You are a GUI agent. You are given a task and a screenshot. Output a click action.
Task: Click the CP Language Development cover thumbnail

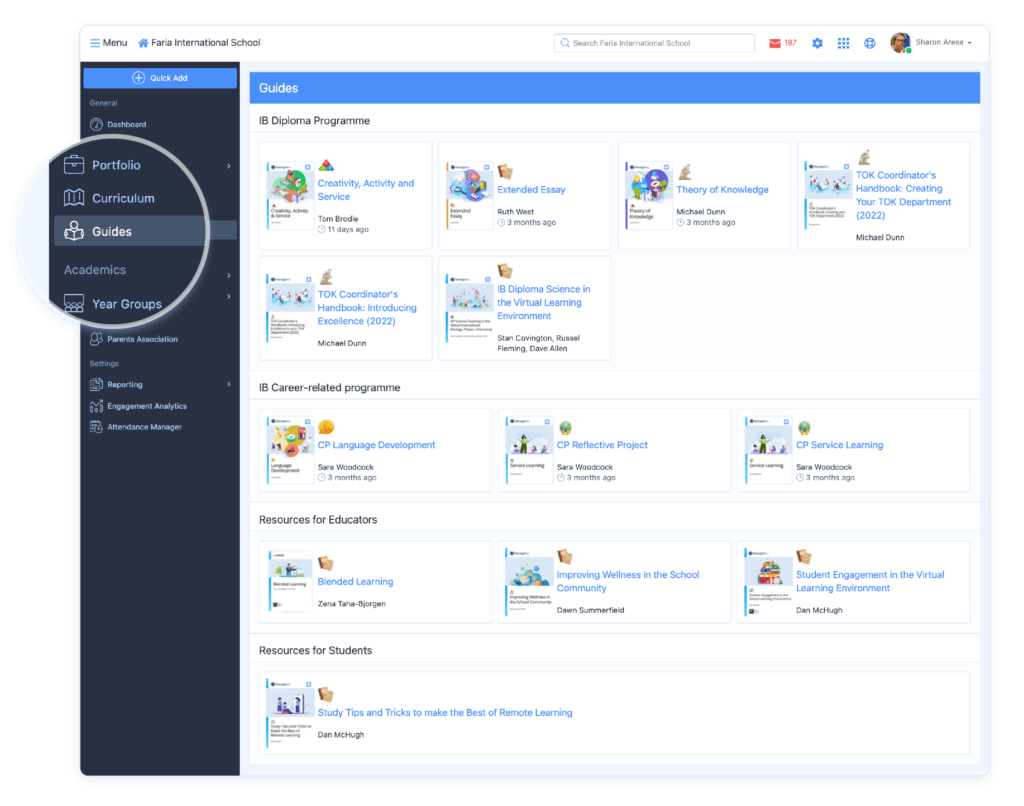(290, 451)
